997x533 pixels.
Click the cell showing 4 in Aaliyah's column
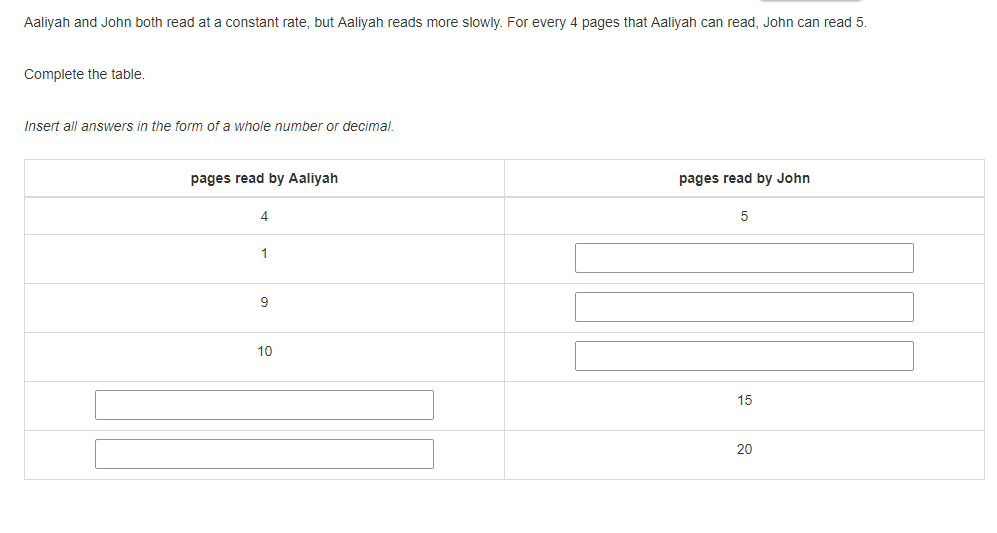coord(264,216)
